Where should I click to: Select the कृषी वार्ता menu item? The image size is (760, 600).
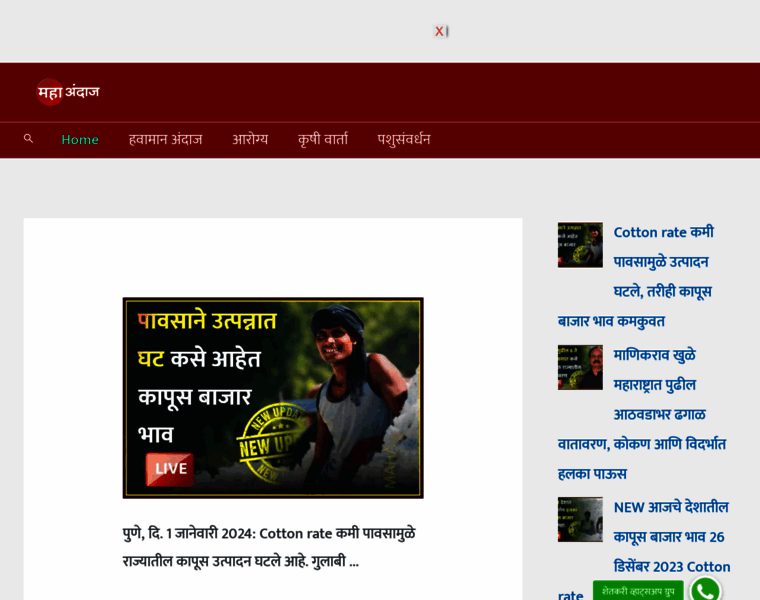point(323,140)
